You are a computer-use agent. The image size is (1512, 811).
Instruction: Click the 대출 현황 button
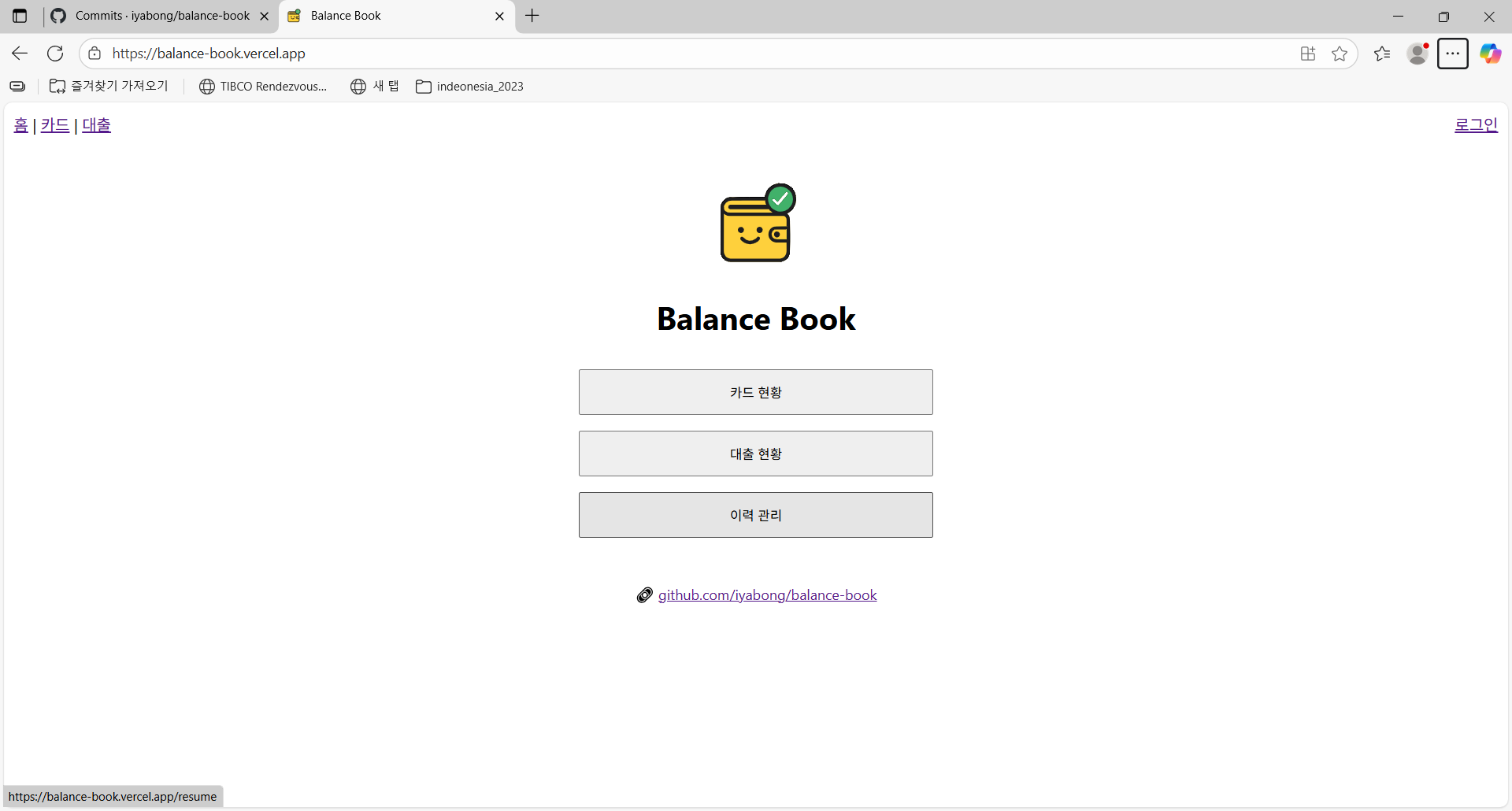(755, 454)
